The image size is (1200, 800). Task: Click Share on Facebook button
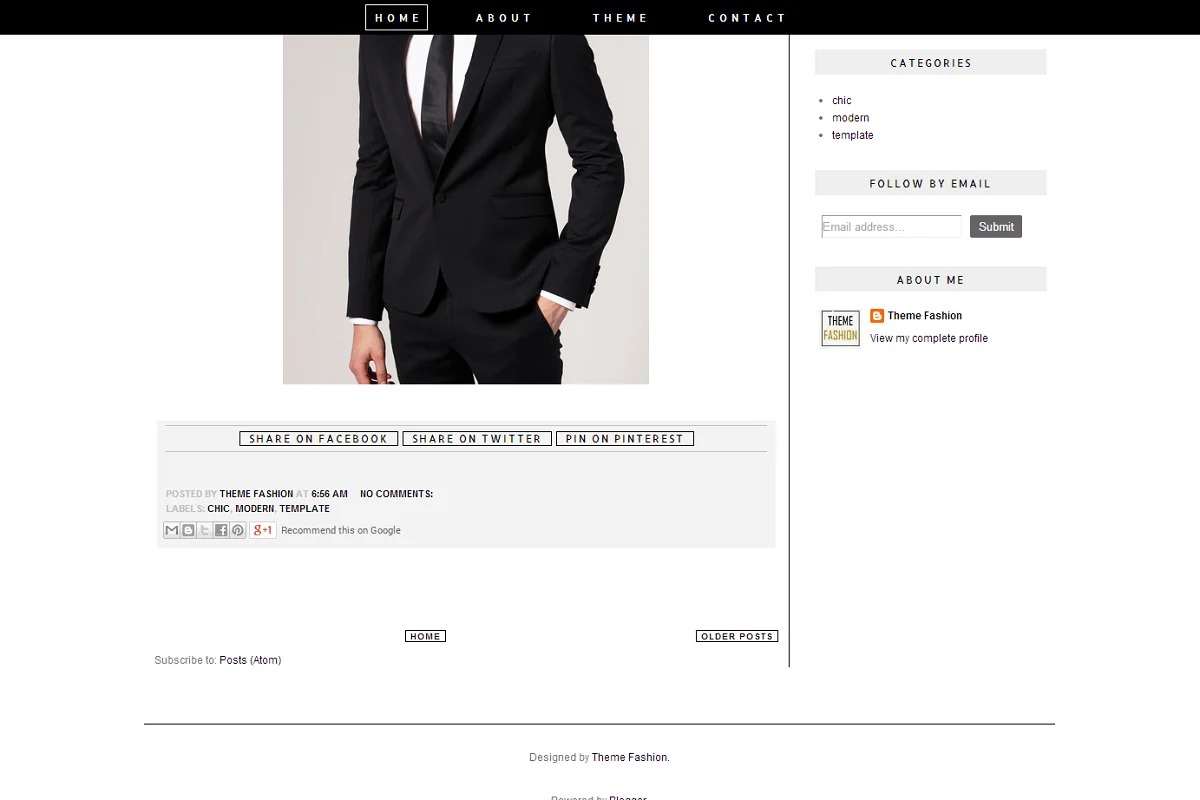318,439
